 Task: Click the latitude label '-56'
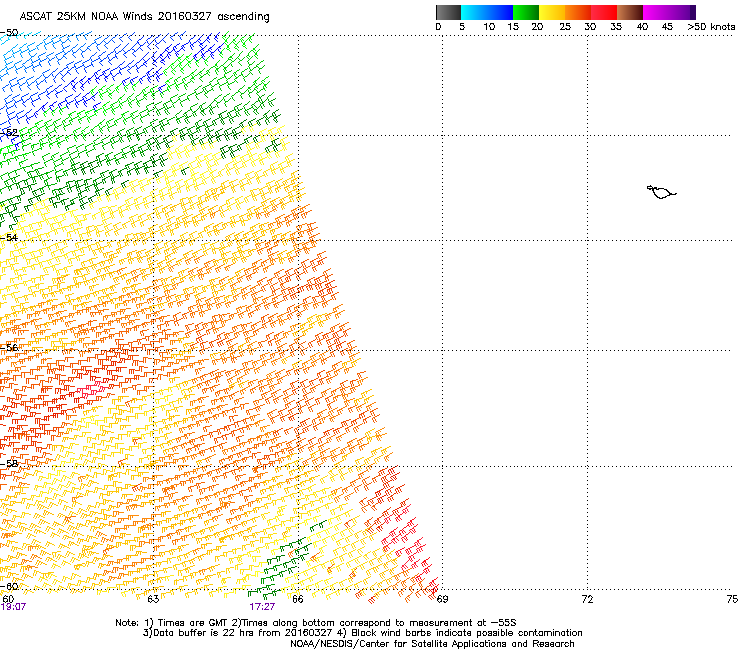pos(9,348)
